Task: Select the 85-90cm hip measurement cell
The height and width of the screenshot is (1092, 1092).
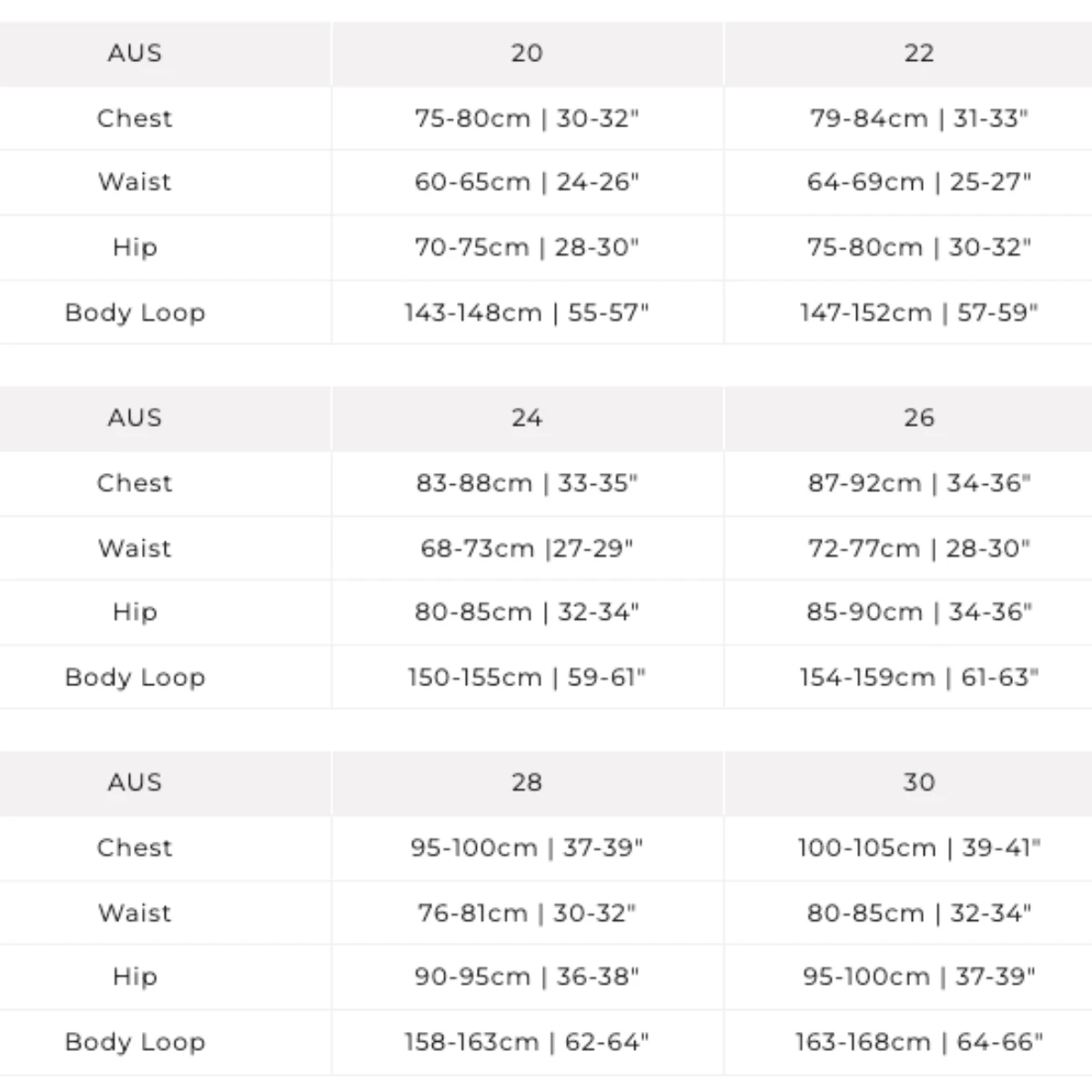Action: click(919, 612)
